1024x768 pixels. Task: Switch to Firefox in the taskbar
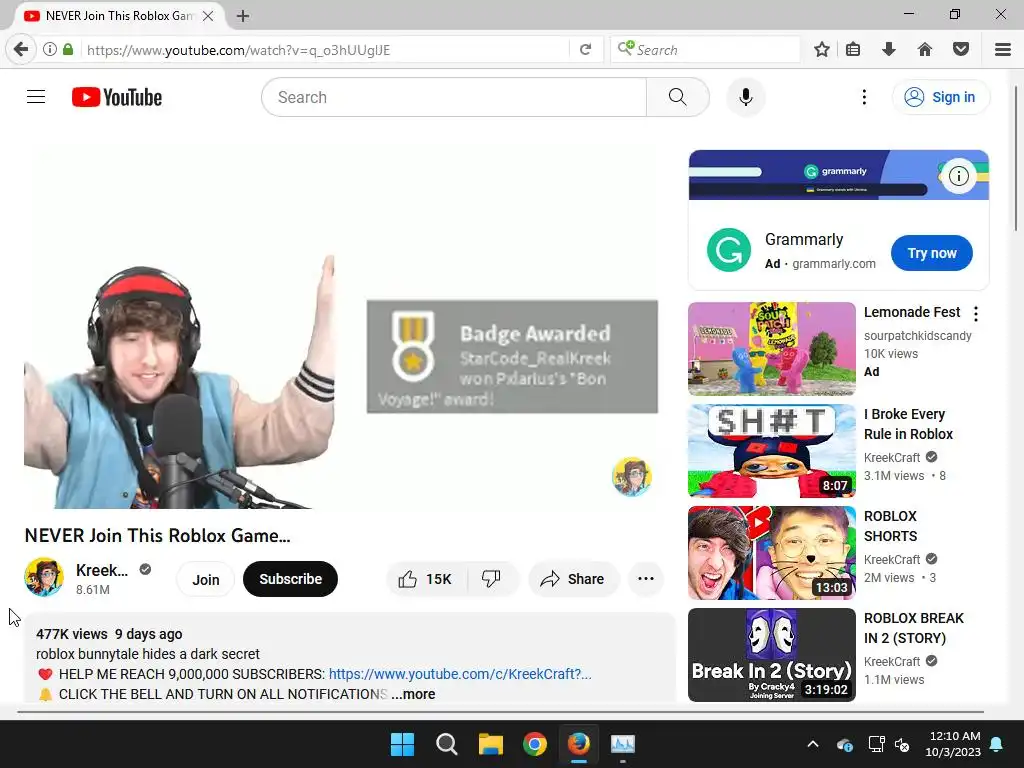click(579, 744)
